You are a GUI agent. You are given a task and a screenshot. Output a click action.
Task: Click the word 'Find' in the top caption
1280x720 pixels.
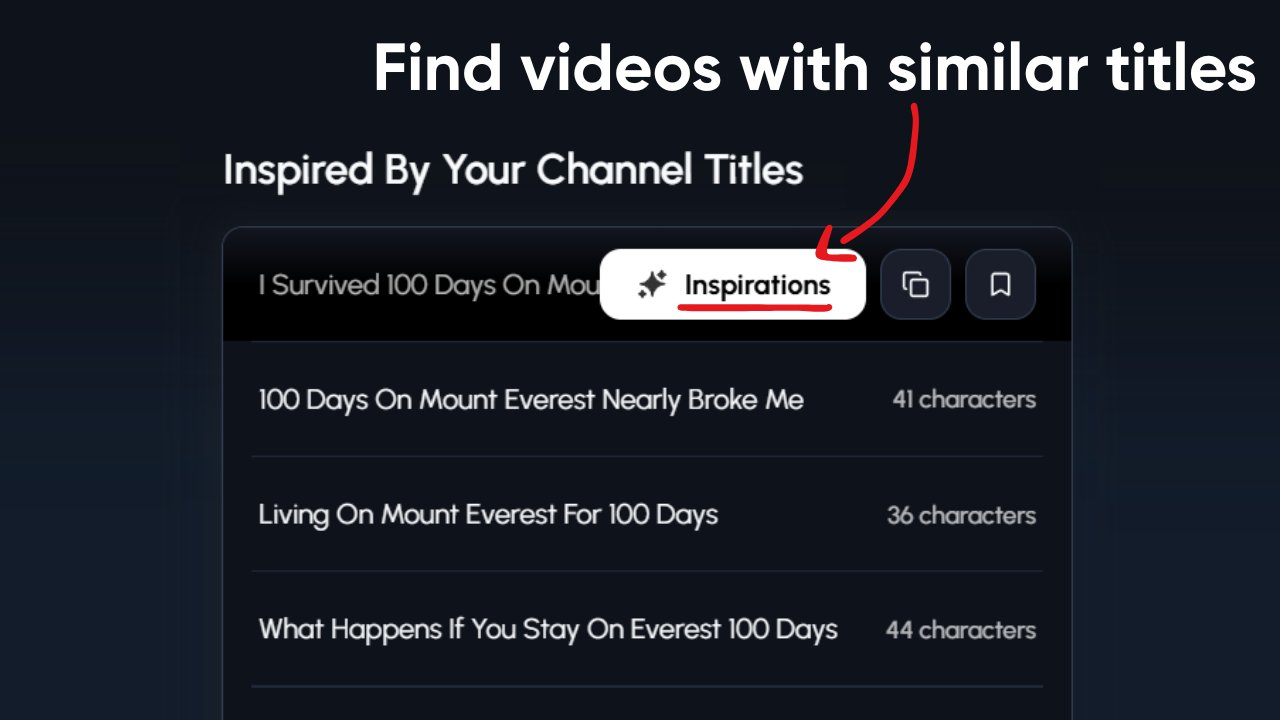(x=439, y=69)
